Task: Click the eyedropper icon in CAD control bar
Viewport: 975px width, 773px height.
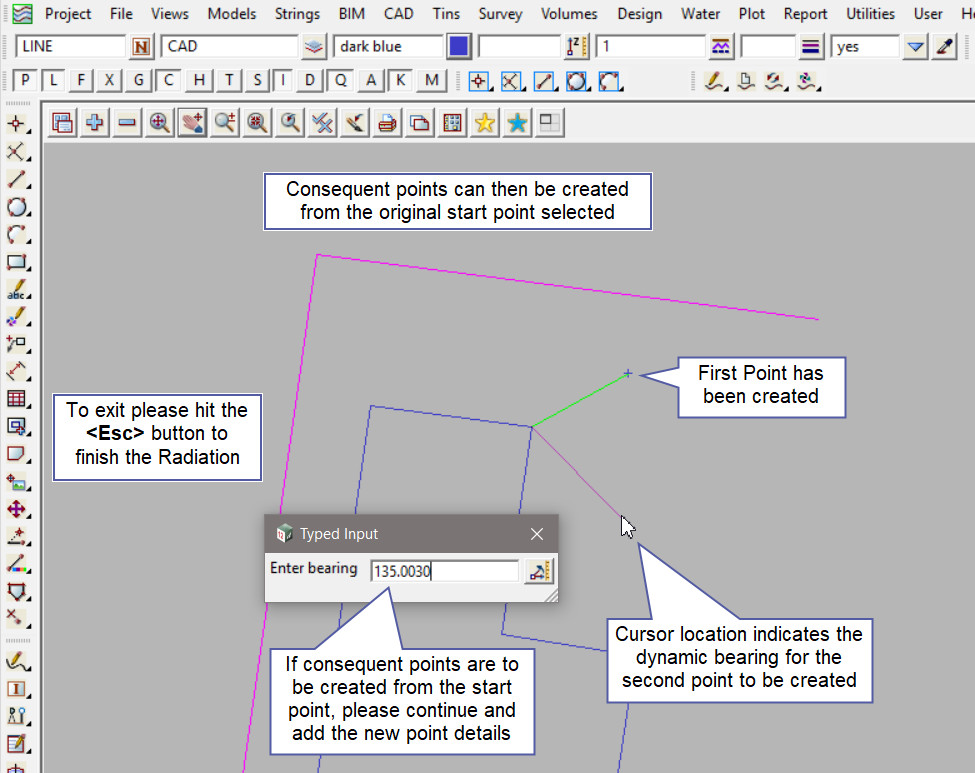Action: coord(945,47)
